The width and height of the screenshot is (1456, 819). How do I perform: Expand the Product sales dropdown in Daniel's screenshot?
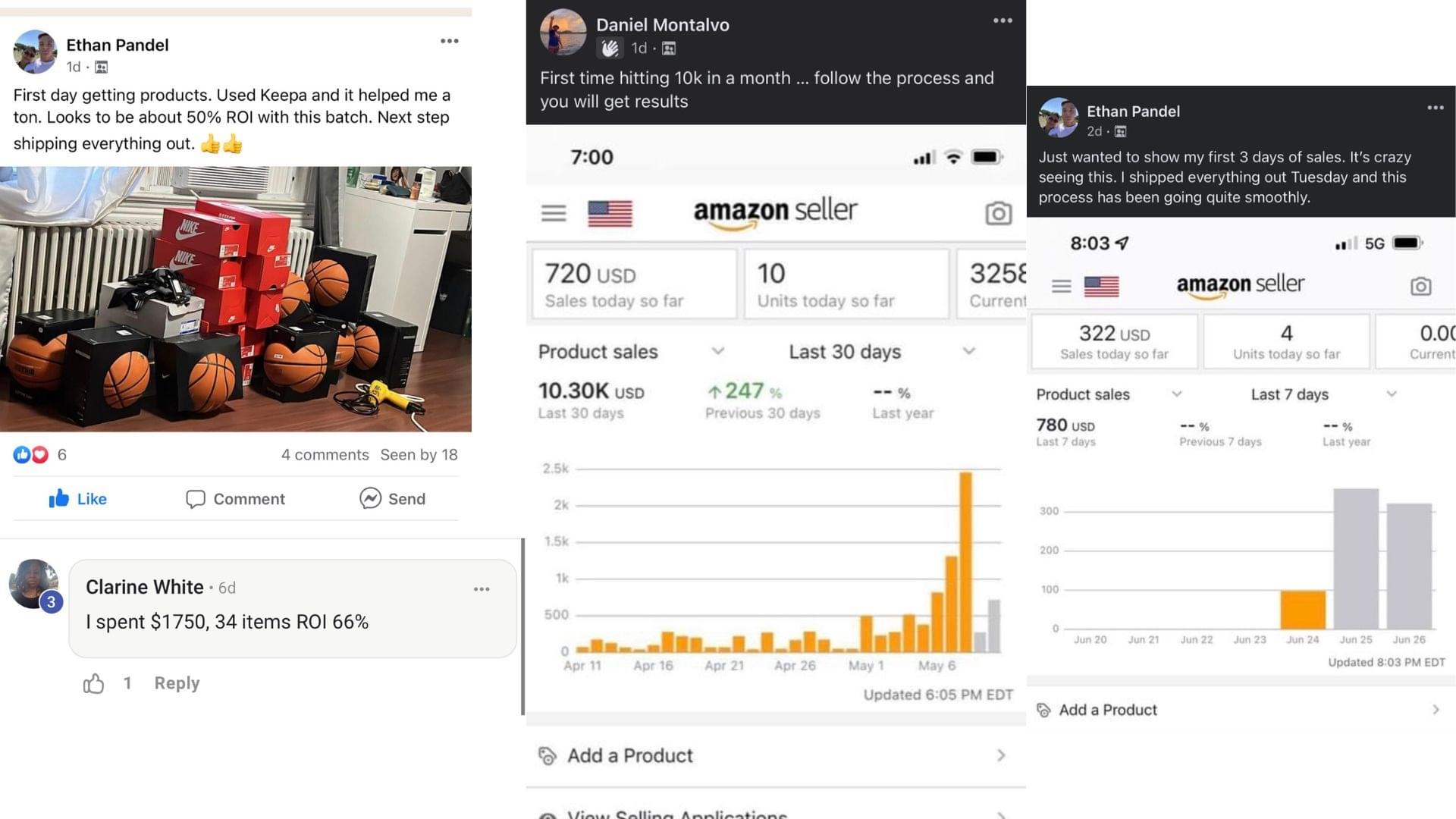[x=717, y=351]
